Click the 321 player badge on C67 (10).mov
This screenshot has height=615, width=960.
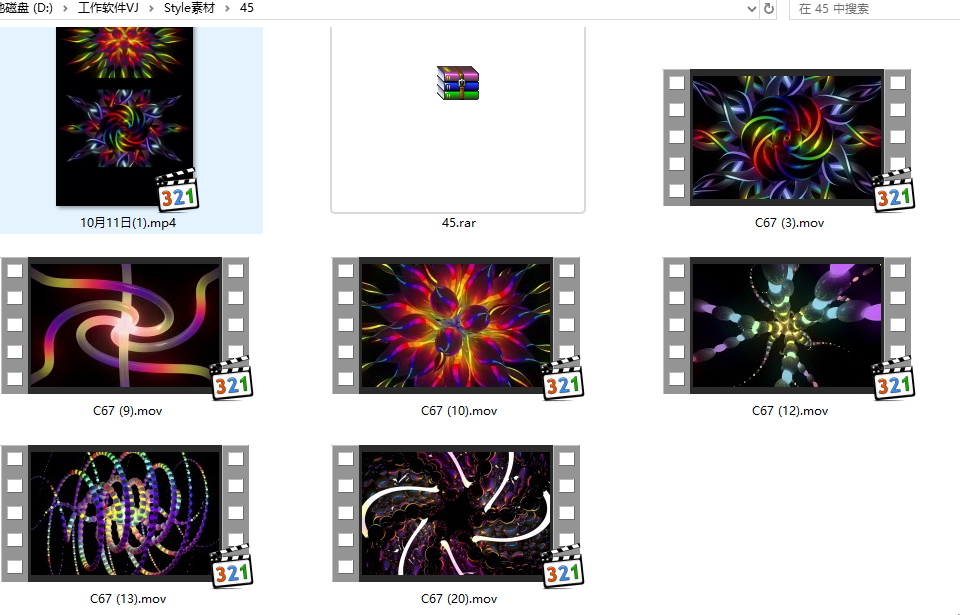pos(563,378)
